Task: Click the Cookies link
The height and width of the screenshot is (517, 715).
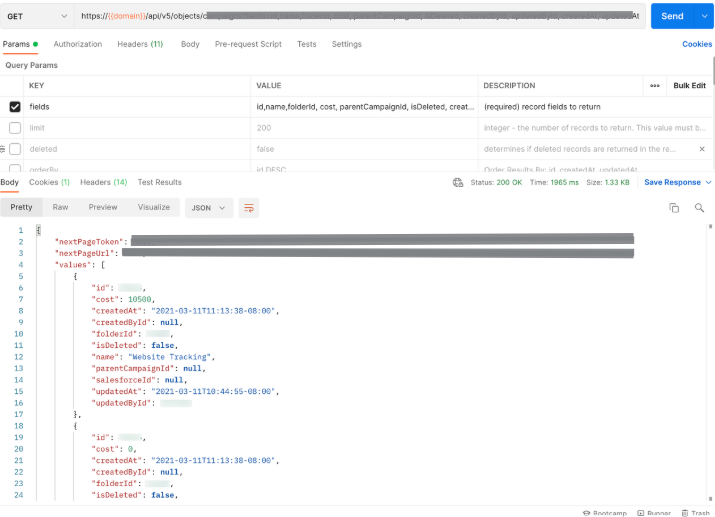Action: (697, 44)
